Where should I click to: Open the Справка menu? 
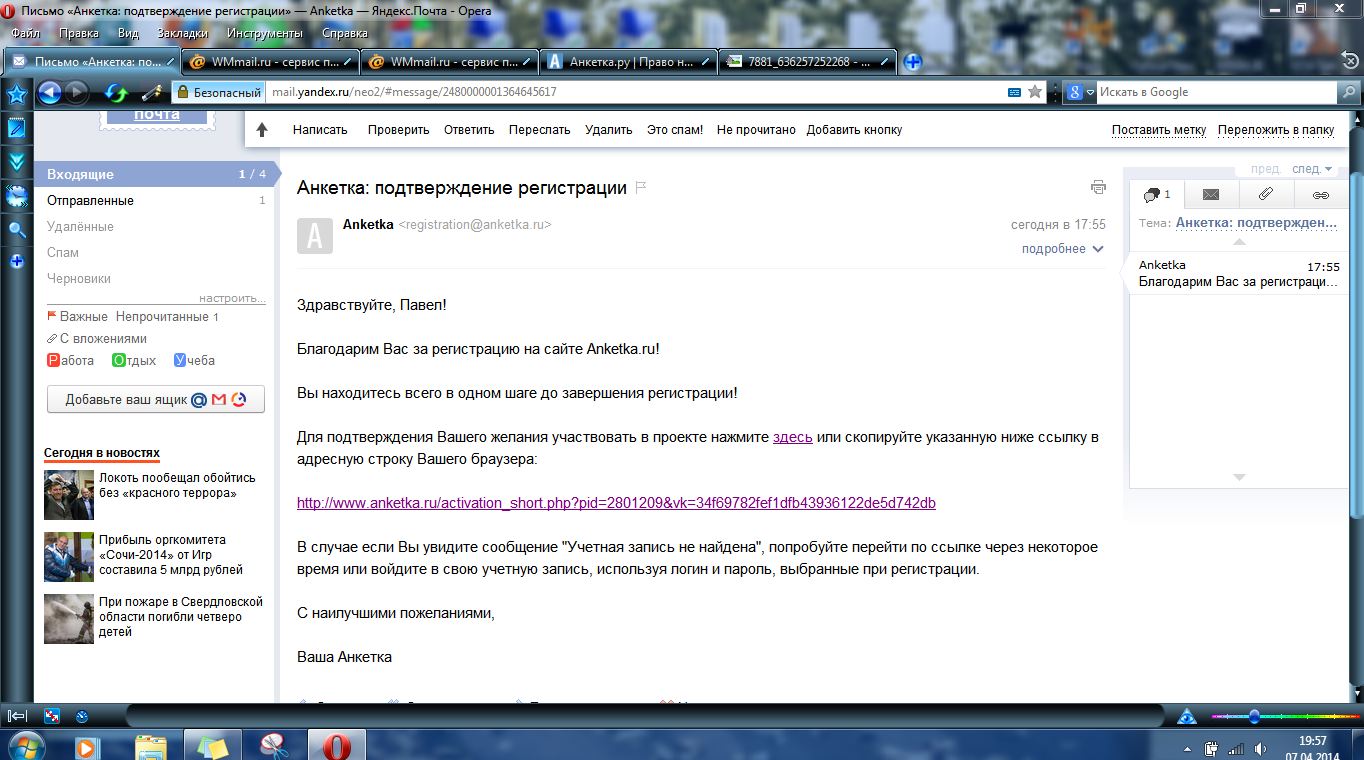click(345, 33)
